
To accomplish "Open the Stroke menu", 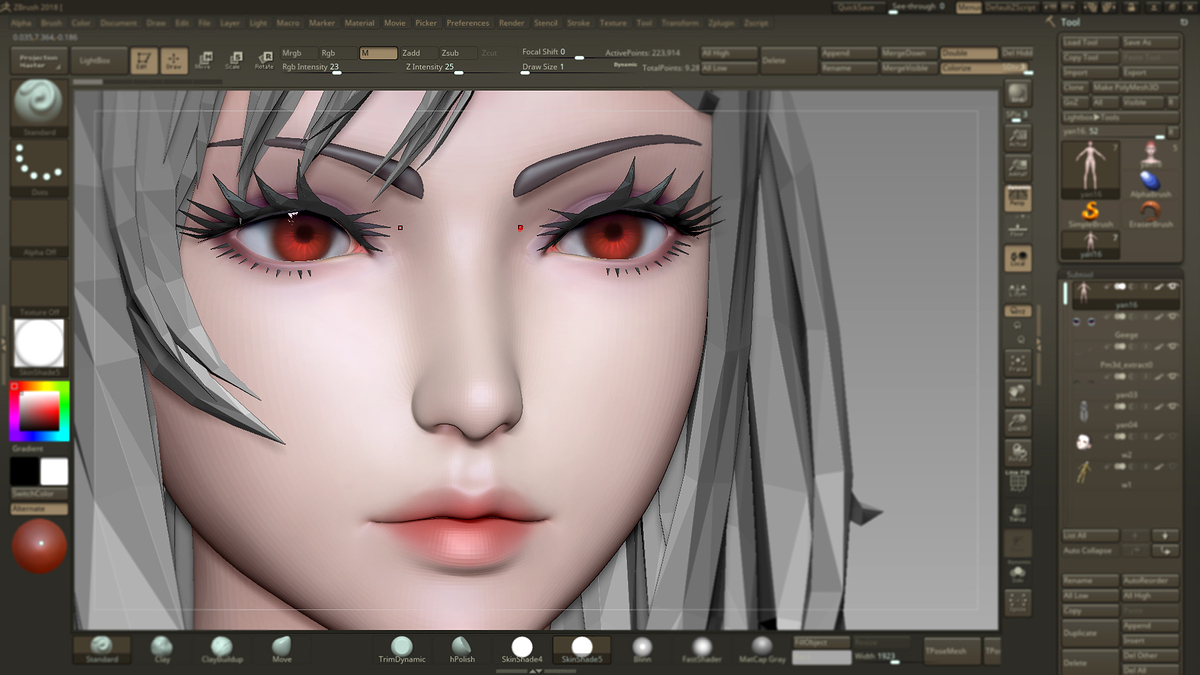I will [x=578, y=22].
